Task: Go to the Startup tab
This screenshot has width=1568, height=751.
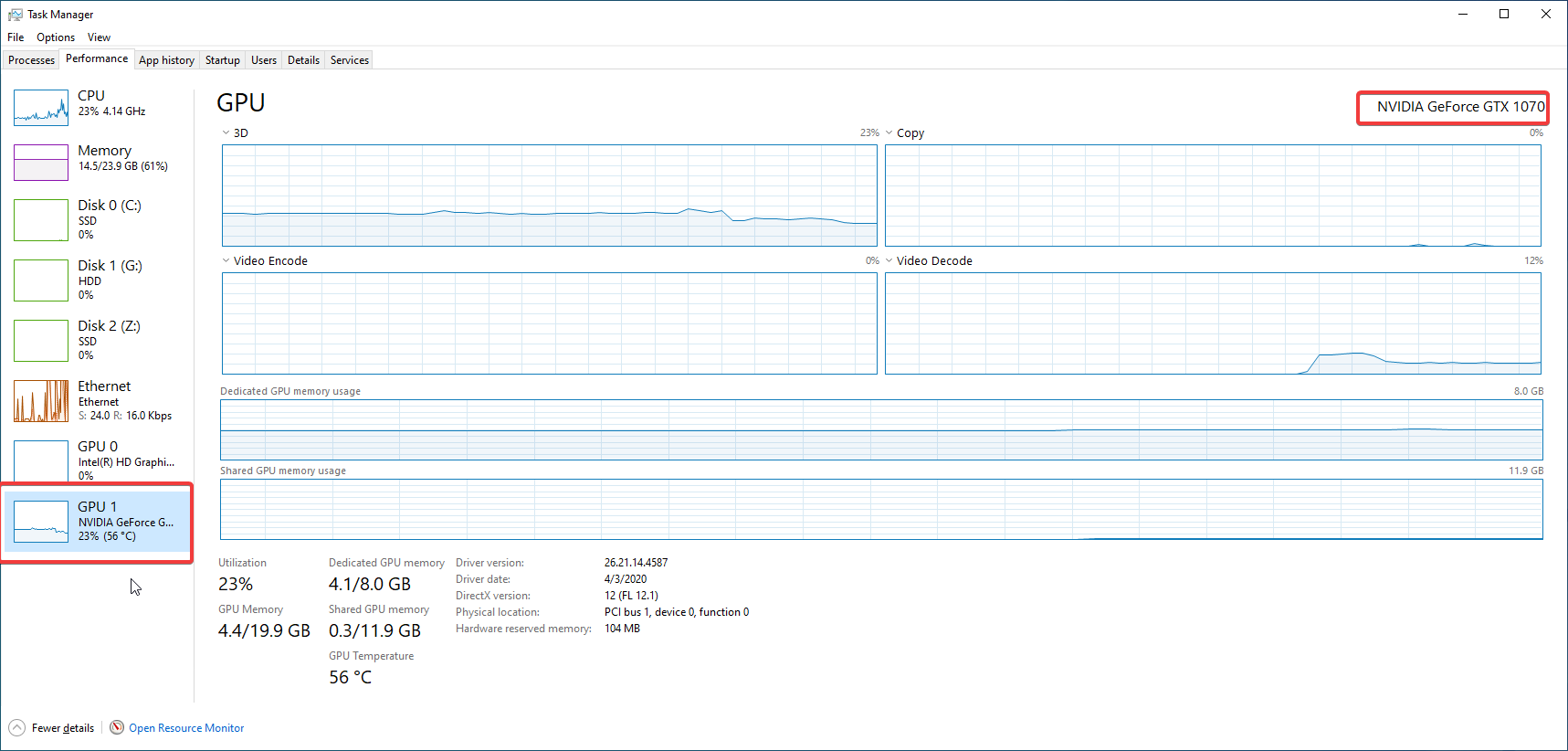Action: (223, 60)
